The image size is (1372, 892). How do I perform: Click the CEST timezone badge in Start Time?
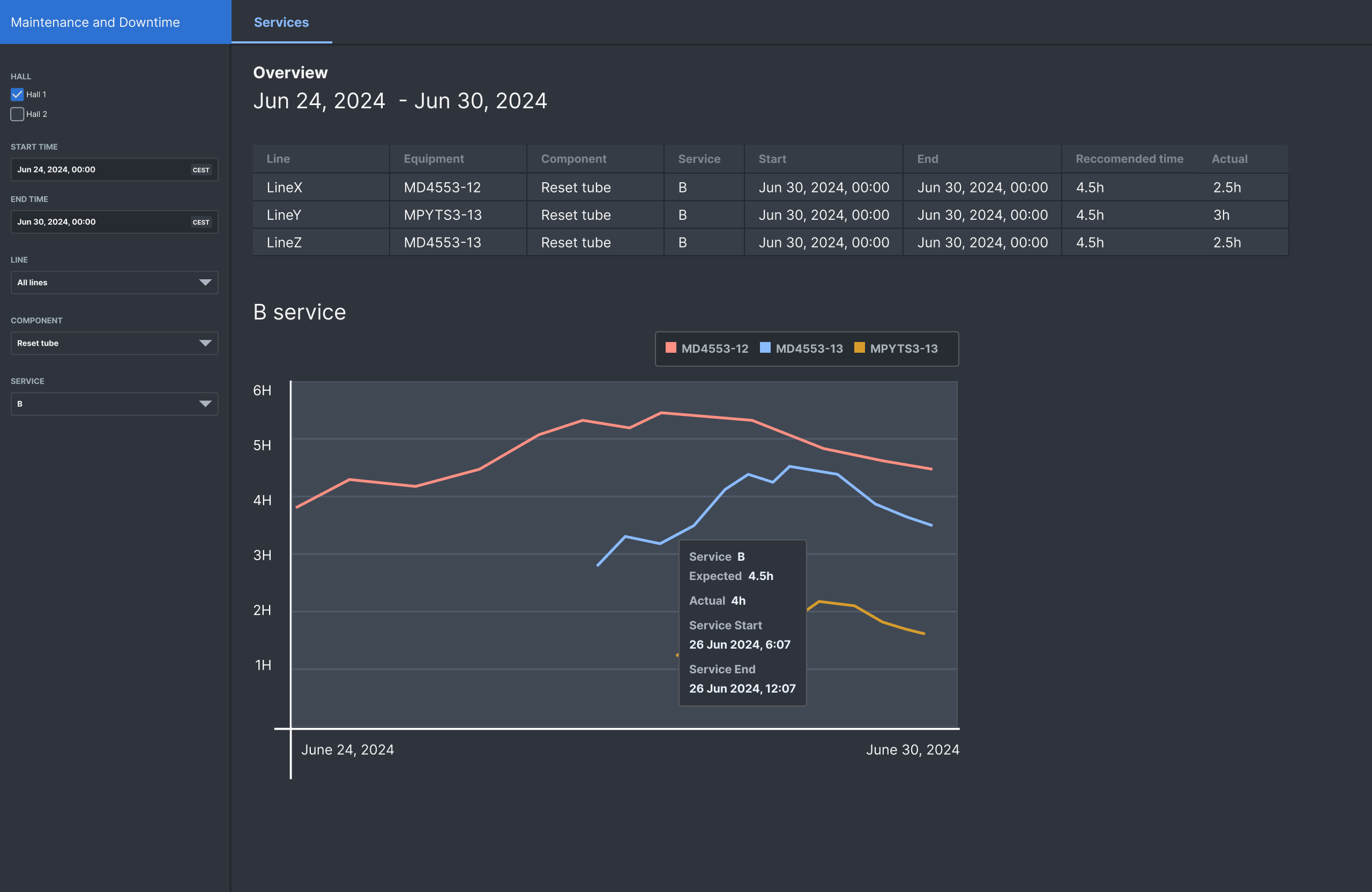201,170
